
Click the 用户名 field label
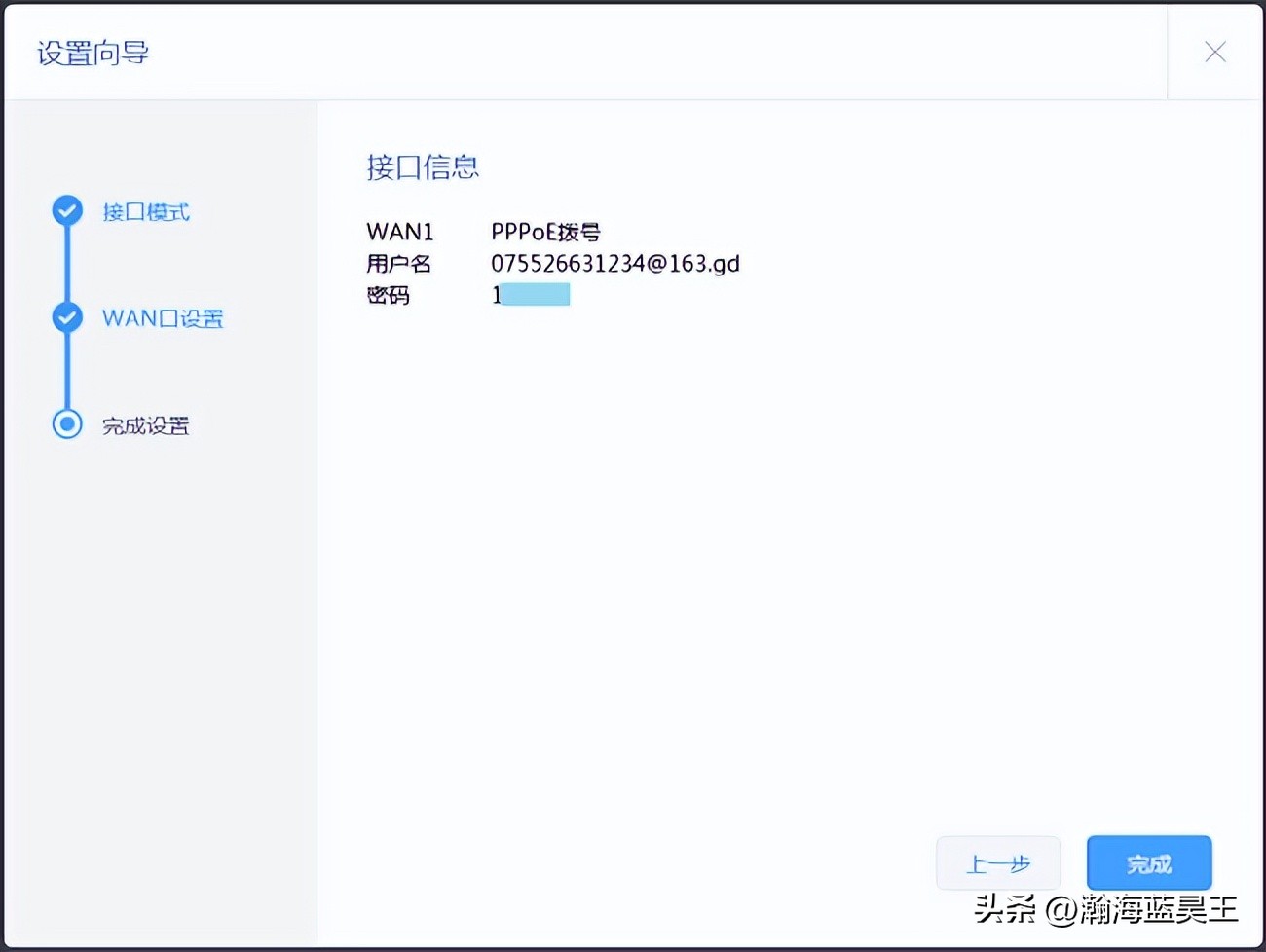399,263
